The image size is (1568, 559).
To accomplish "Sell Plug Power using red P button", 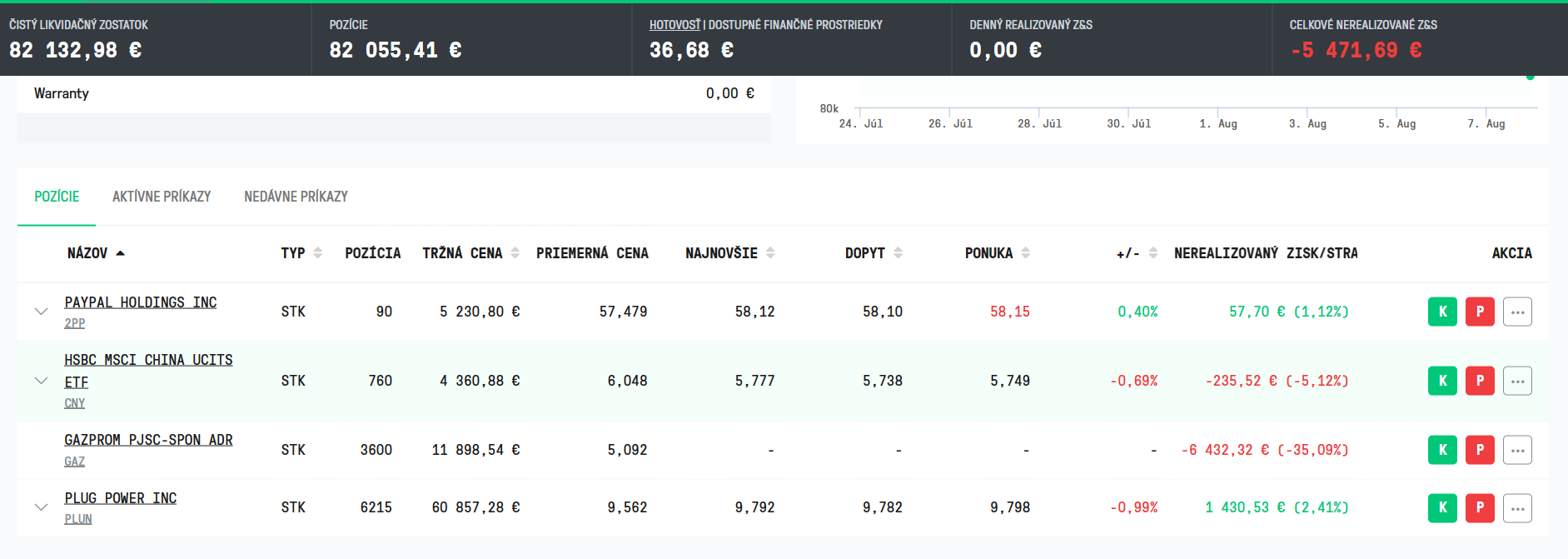I will click(x=1480, y=507).
